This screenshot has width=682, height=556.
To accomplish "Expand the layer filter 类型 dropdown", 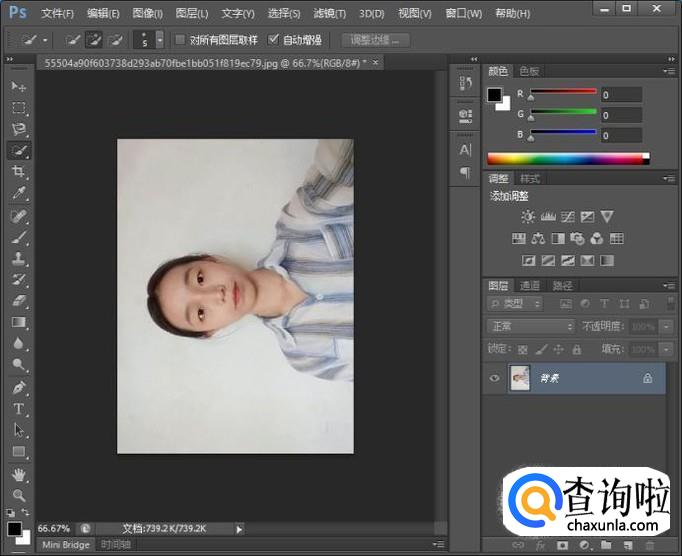I will 516,304.
